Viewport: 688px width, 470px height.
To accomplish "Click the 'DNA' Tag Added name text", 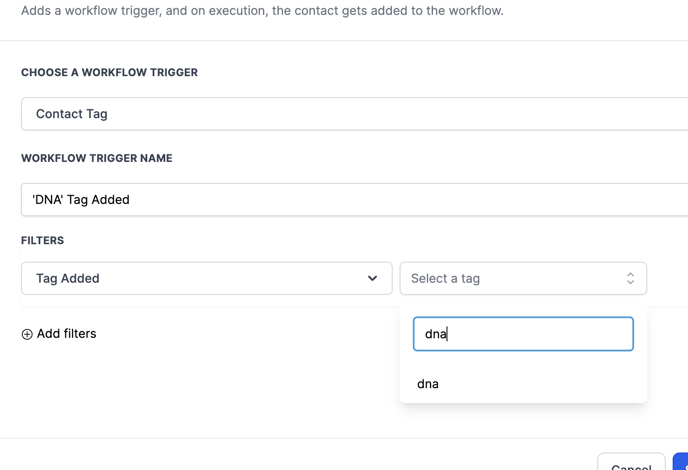I will tap(81, 199).
